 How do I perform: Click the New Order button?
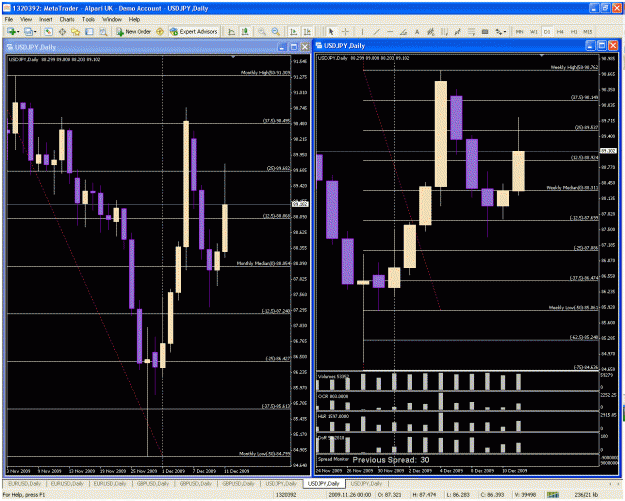134,31
